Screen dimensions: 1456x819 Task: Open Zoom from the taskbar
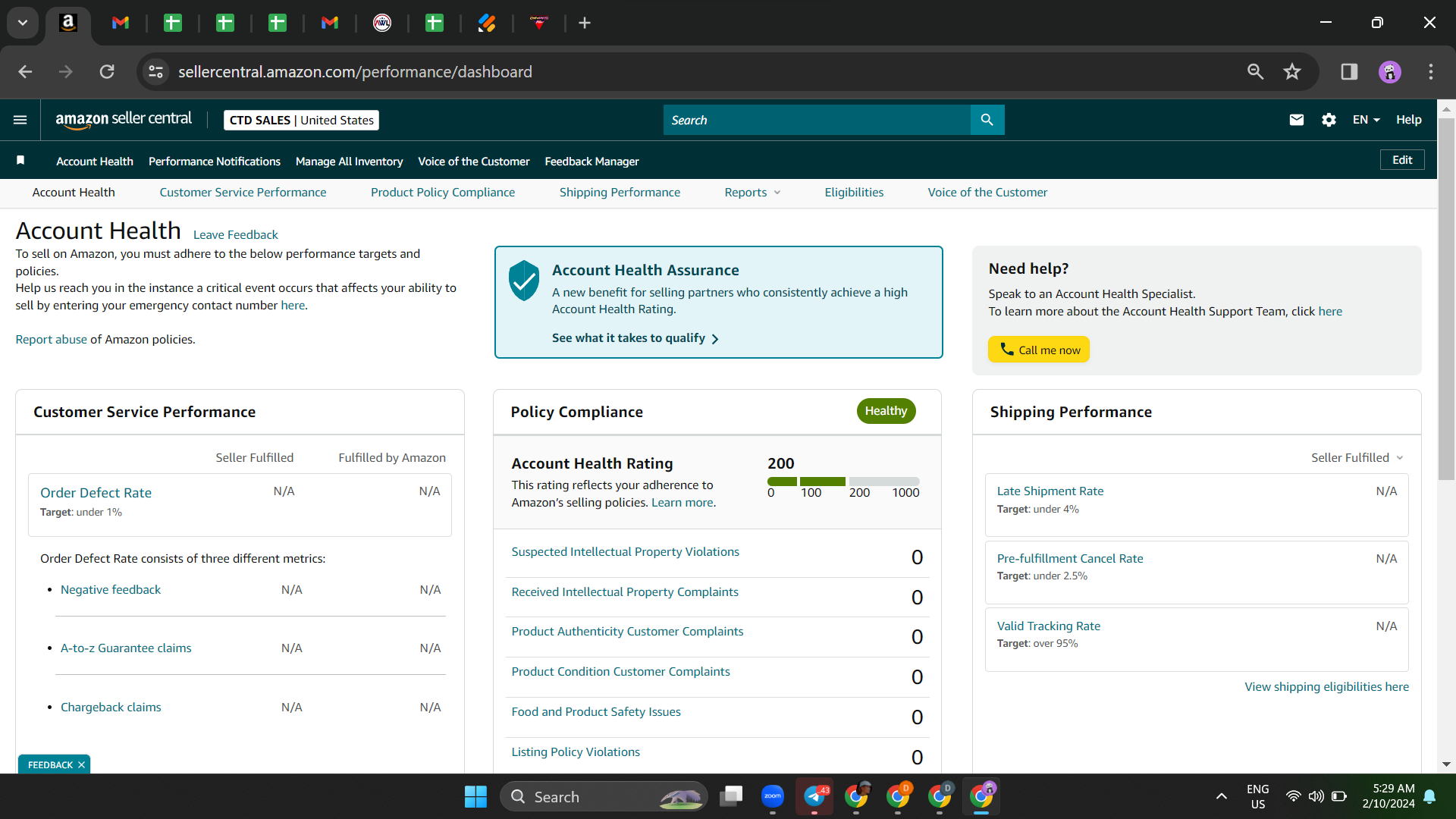pos(773,796)
